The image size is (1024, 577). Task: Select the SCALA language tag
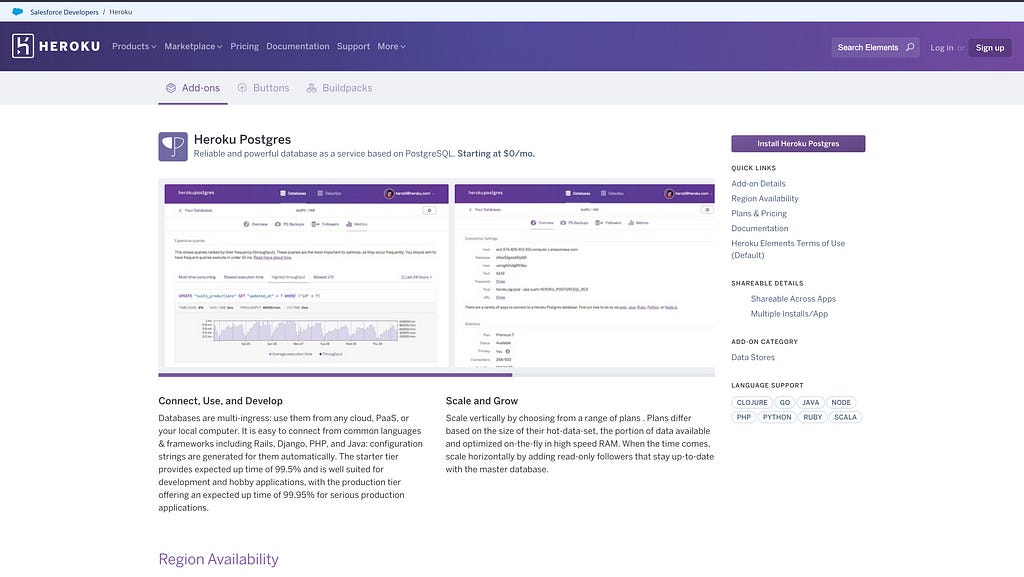845,417
